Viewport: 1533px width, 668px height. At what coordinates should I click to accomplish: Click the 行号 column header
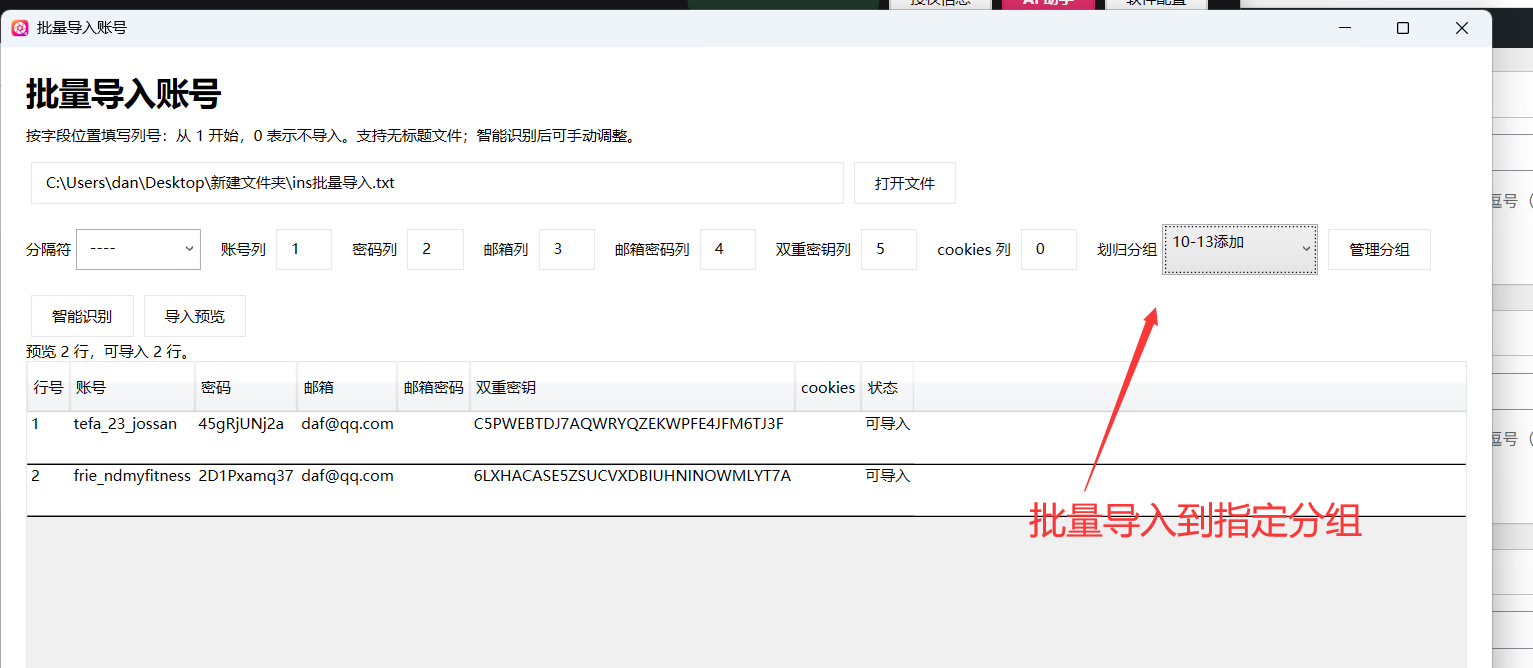[x=48, y=387]
